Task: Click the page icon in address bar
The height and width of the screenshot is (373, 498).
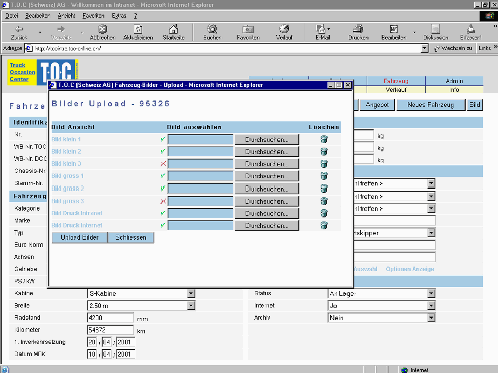Action: point(29,48)
